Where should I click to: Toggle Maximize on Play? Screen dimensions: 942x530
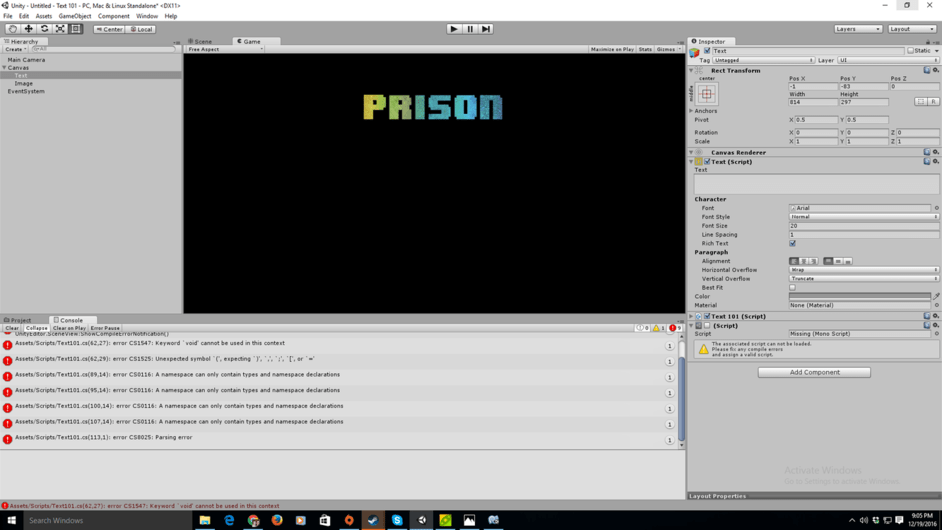612,49
